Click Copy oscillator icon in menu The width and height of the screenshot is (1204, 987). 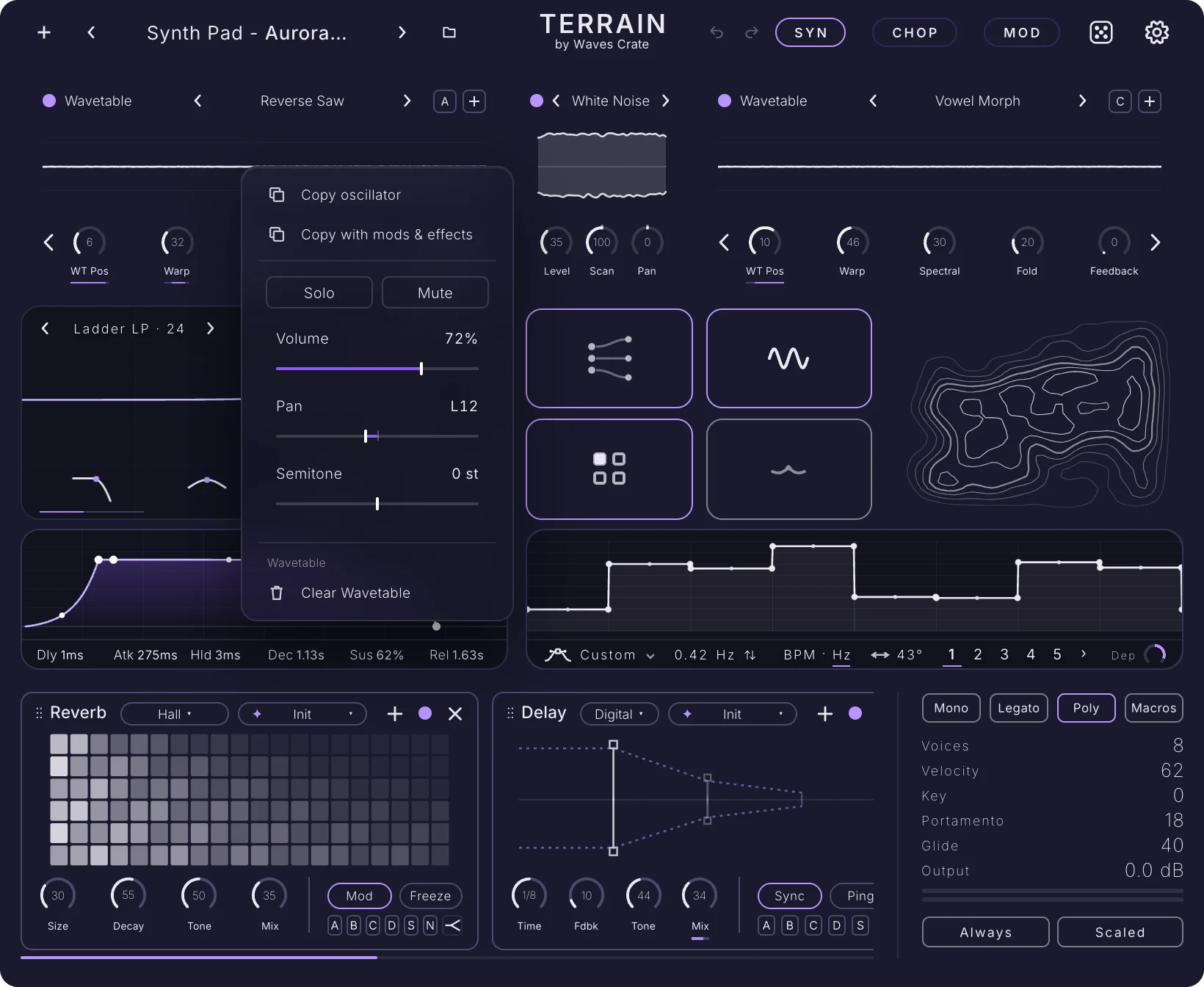[277, 195]
